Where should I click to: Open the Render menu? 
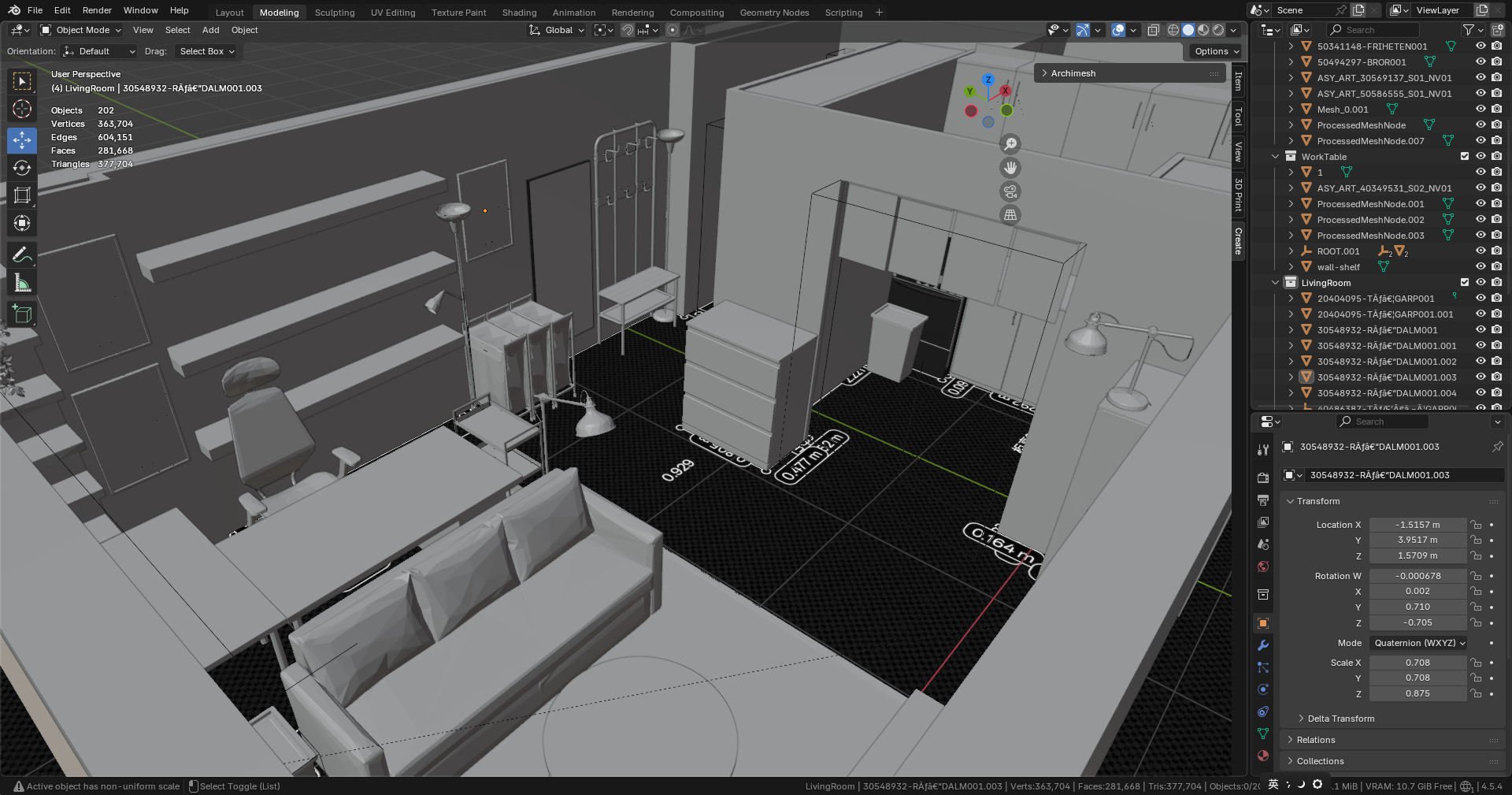coord(97,10)
